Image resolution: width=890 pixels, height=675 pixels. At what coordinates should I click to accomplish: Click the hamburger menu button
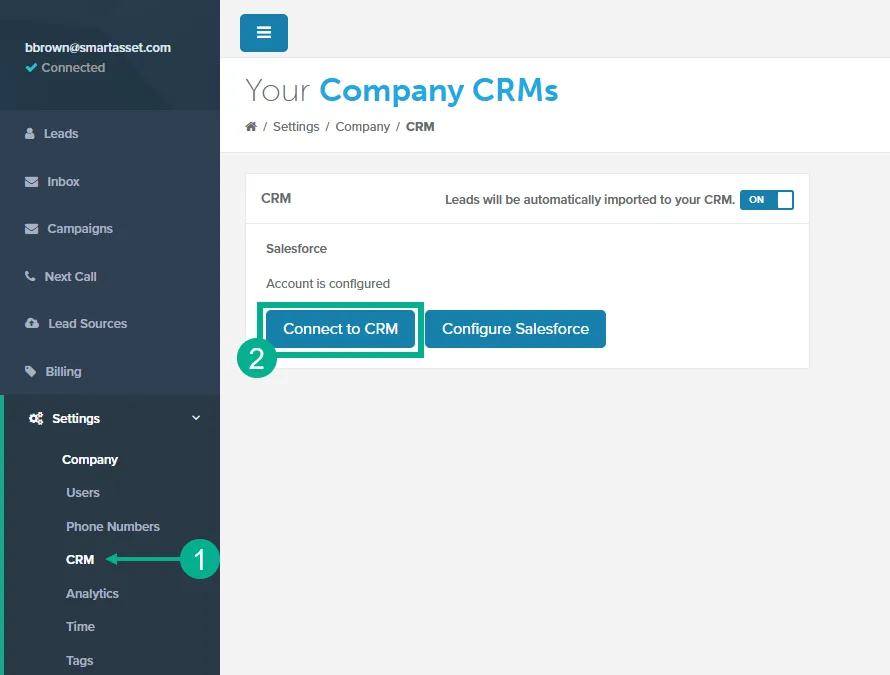(x=263, y=33)
